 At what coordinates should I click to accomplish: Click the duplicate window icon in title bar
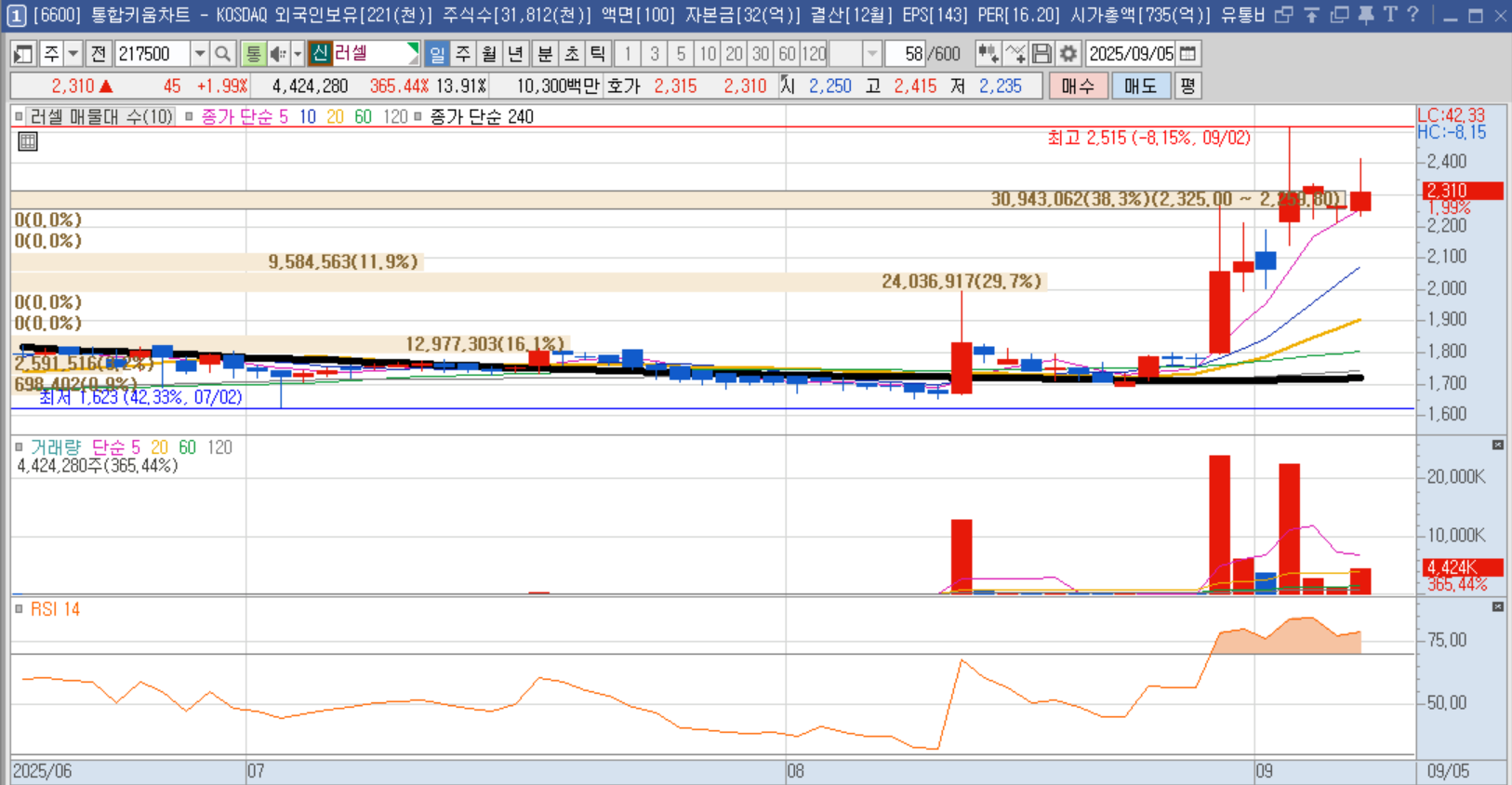1339,15
